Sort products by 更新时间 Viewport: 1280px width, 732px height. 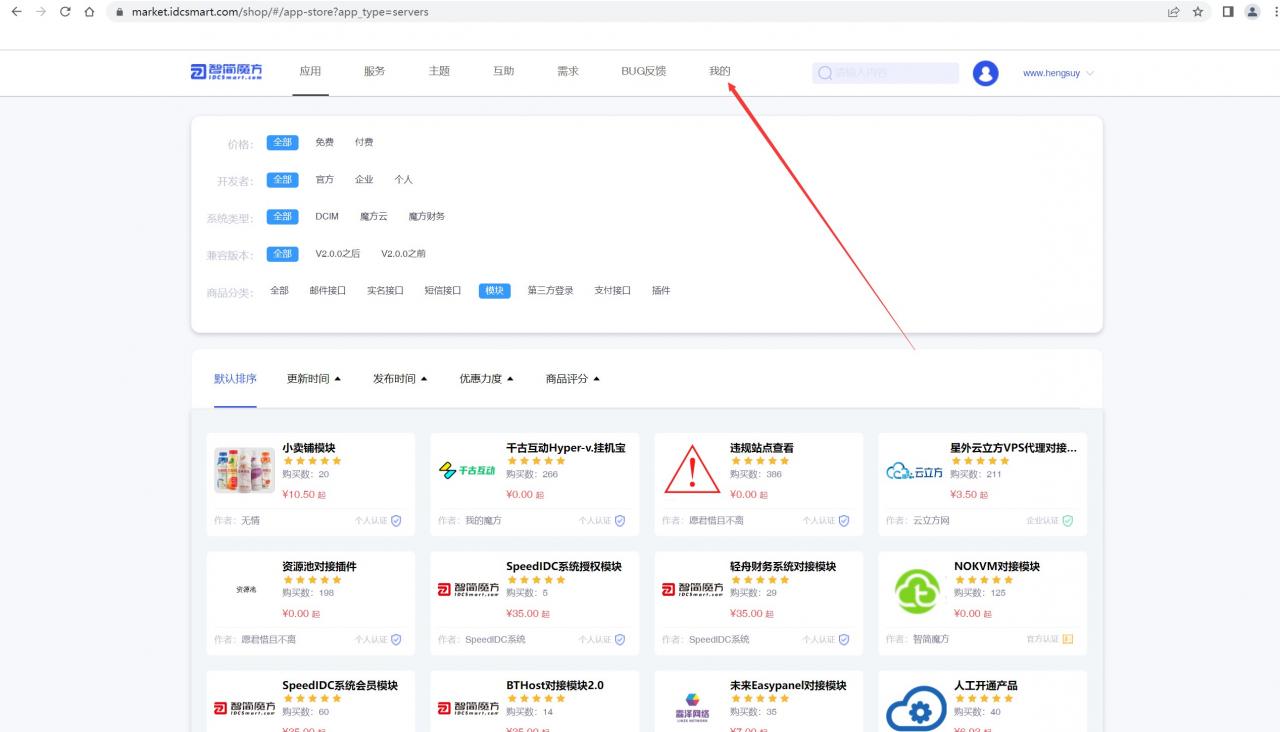[x=313, y=379]
